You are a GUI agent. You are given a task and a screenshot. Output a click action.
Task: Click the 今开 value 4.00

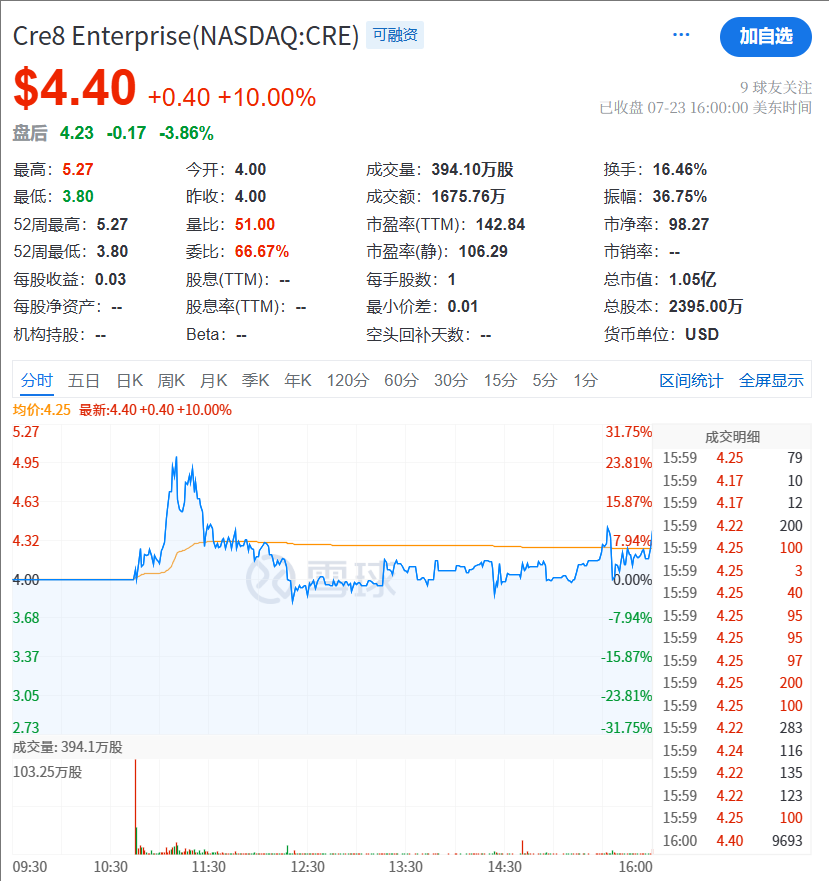click(x=250, y=169)
